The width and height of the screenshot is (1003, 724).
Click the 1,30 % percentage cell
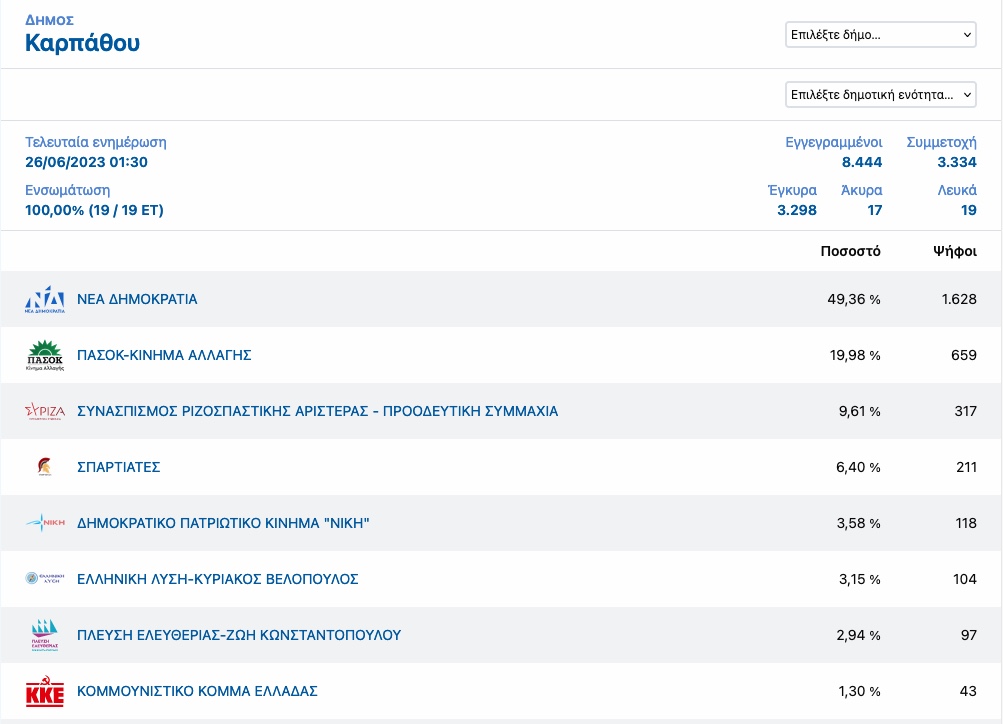(859, 691)
